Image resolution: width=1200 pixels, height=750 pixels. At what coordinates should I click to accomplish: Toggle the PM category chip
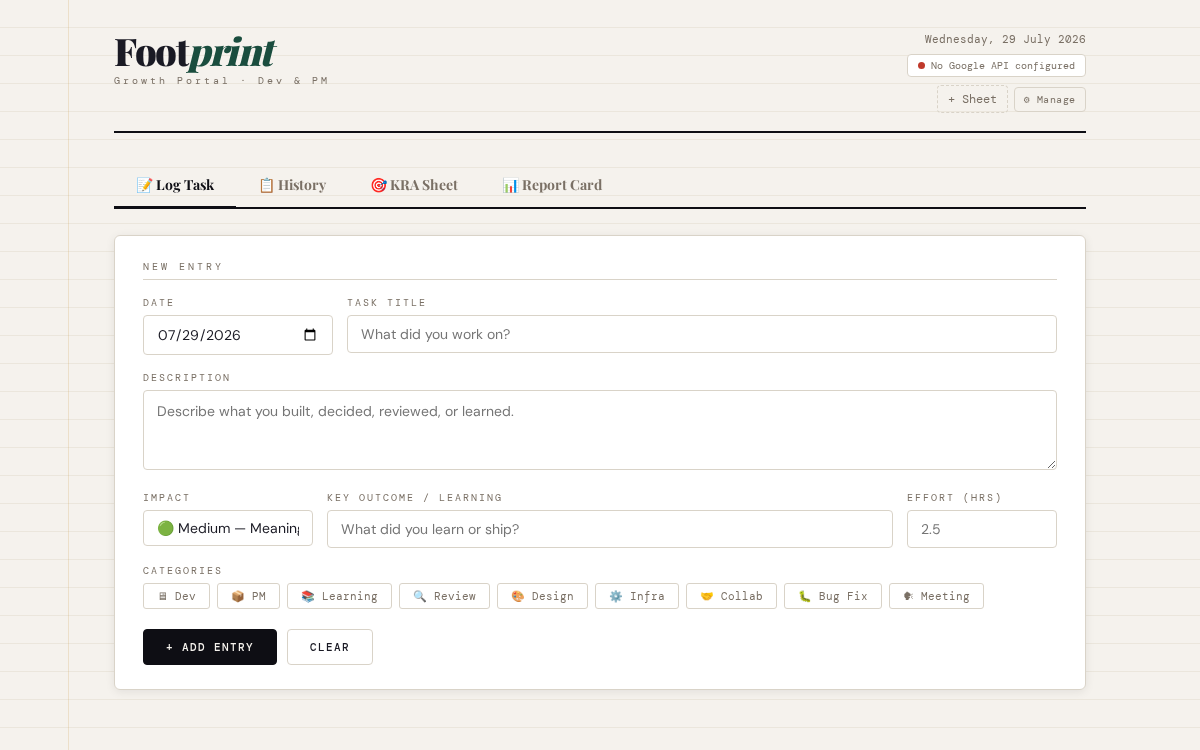click(248, 596)
